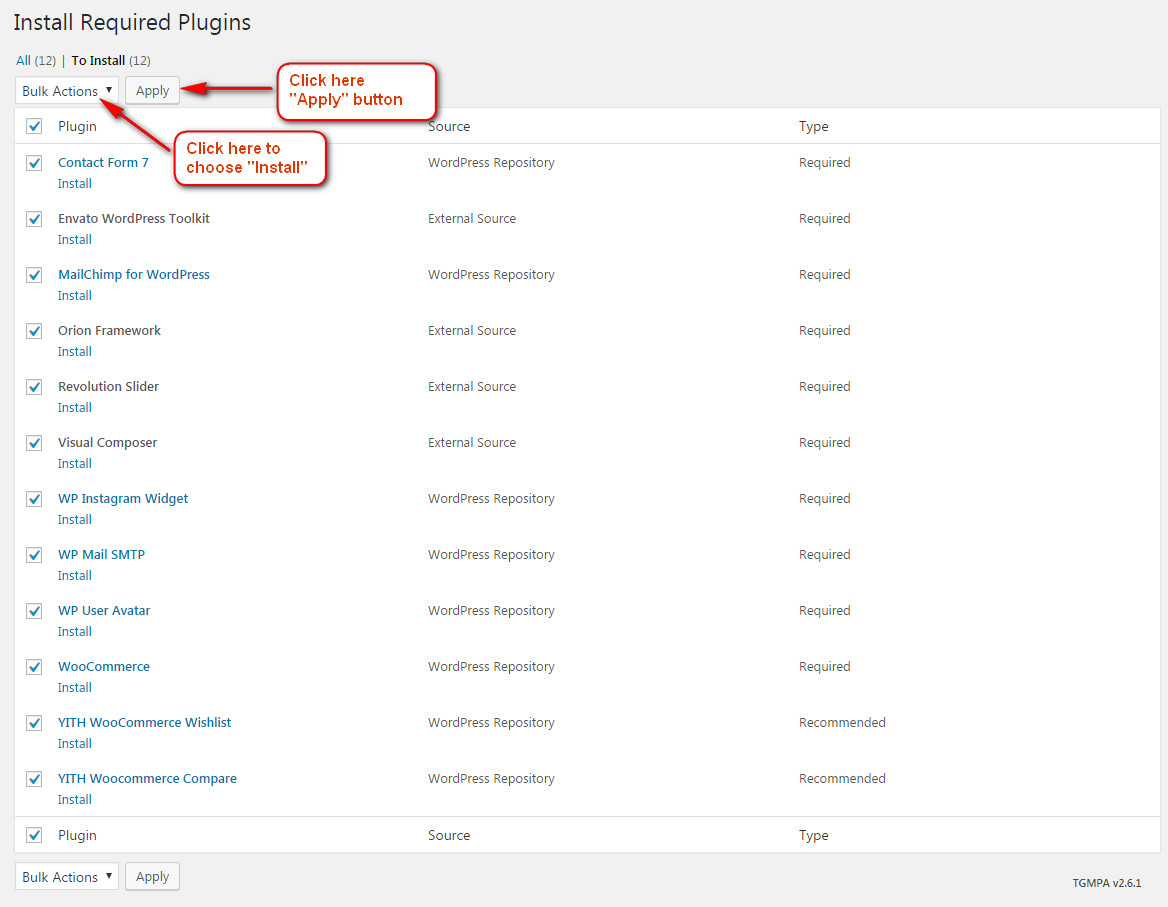Uncheck the Contact Form 7 checkbox
Viewport: 1168px width, 907px height.
click(34, 163)
